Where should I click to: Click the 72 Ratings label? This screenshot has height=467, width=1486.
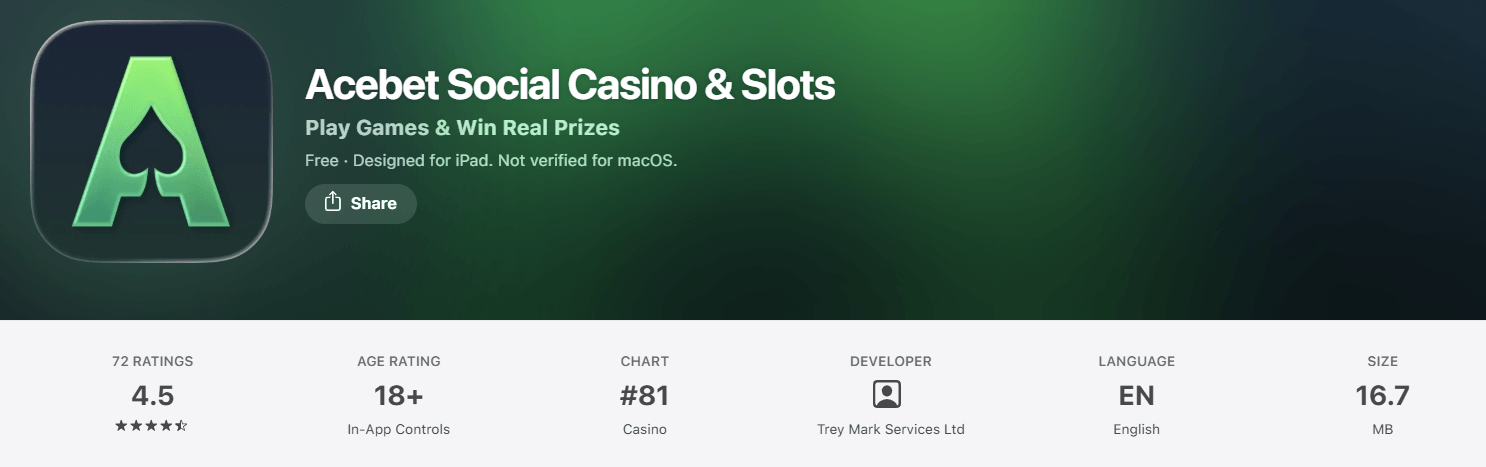coord(153,361)
